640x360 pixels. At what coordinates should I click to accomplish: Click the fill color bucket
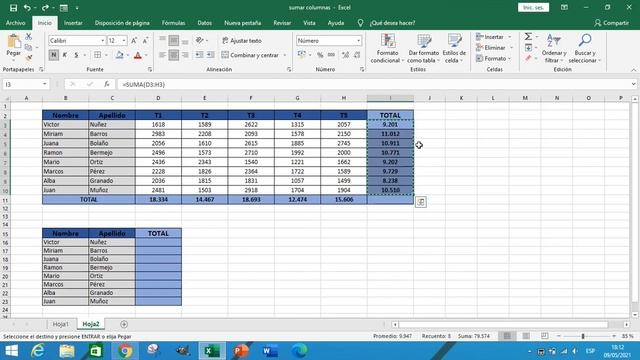pos(119,55)
